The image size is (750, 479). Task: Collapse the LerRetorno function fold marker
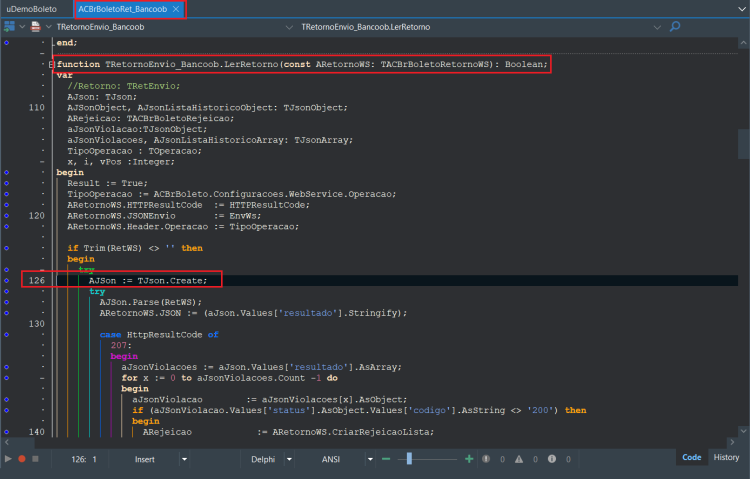(51, 65)
